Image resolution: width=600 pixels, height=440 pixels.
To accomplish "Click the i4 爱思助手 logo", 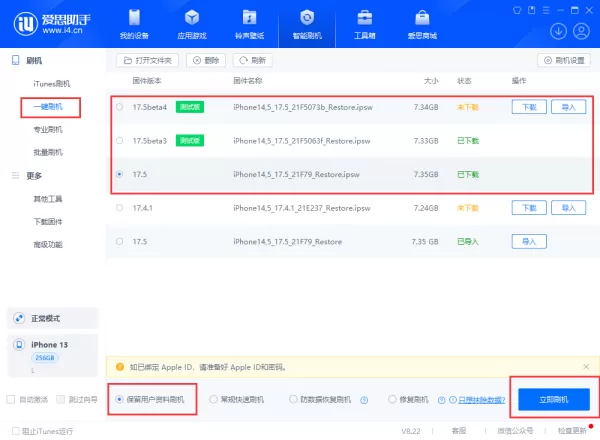I will 52,24.
